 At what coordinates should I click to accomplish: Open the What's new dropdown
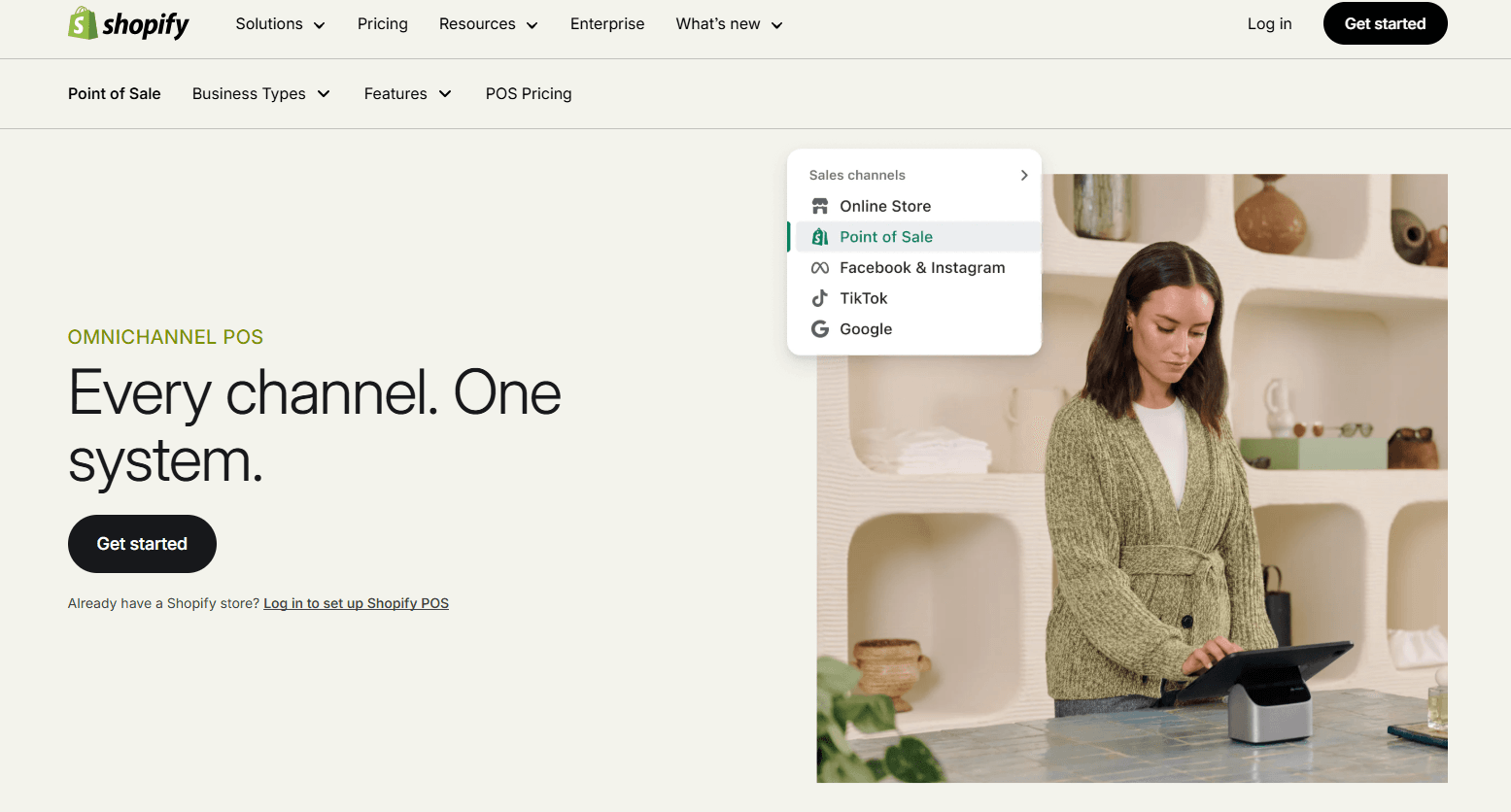click(x=729, y=24)
